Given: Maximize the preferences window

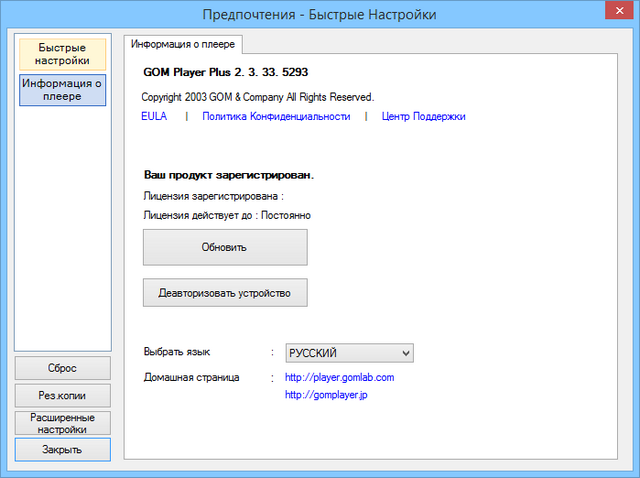Looking at the screenshot, I should 579,12.
